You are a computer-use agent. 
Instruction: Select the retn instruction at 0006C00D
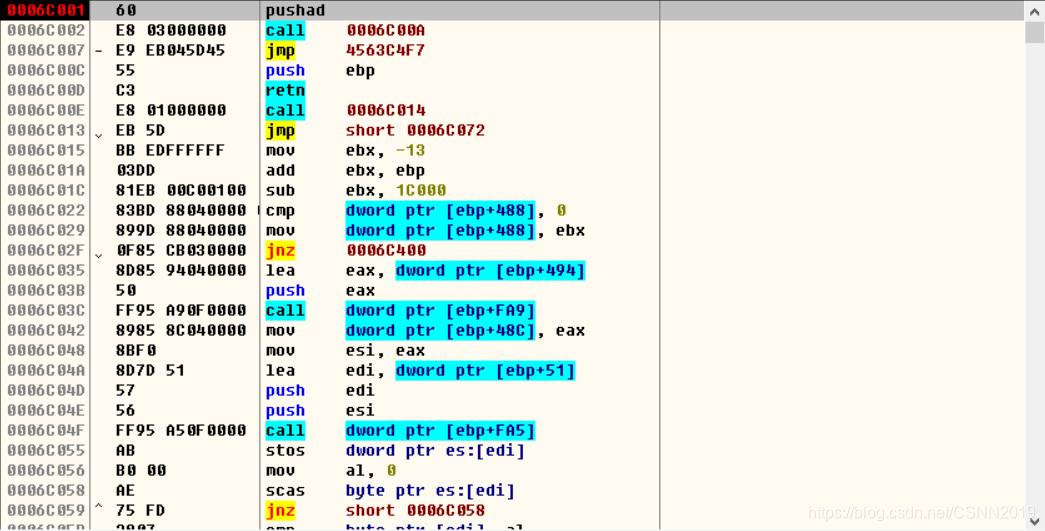point(285,91)
